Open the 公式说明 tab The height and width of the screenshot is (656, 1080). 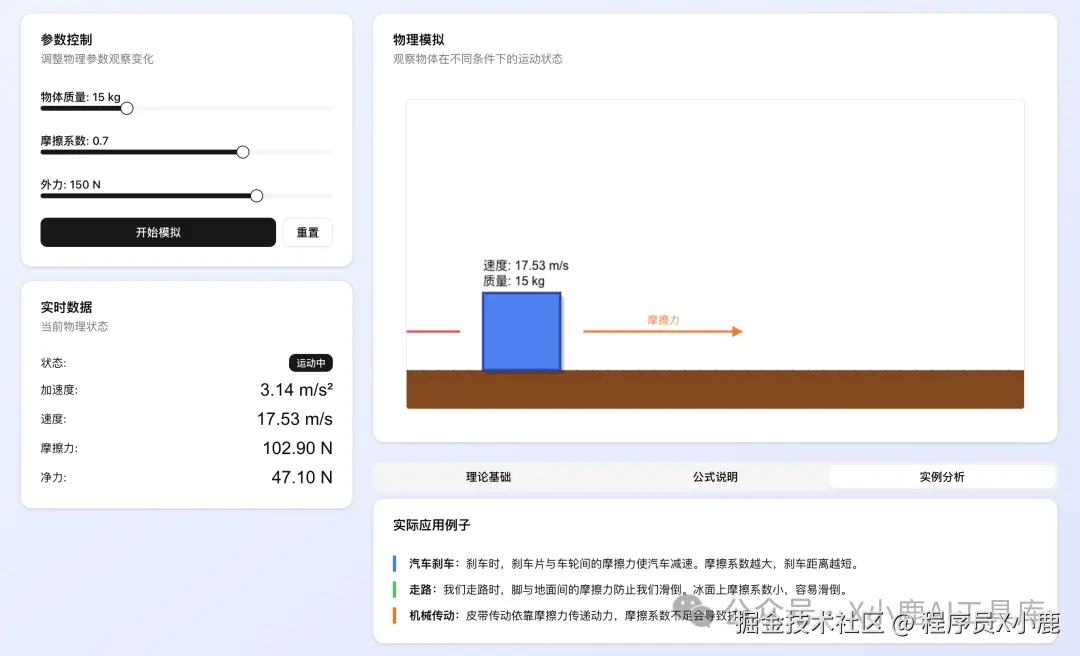714,477
